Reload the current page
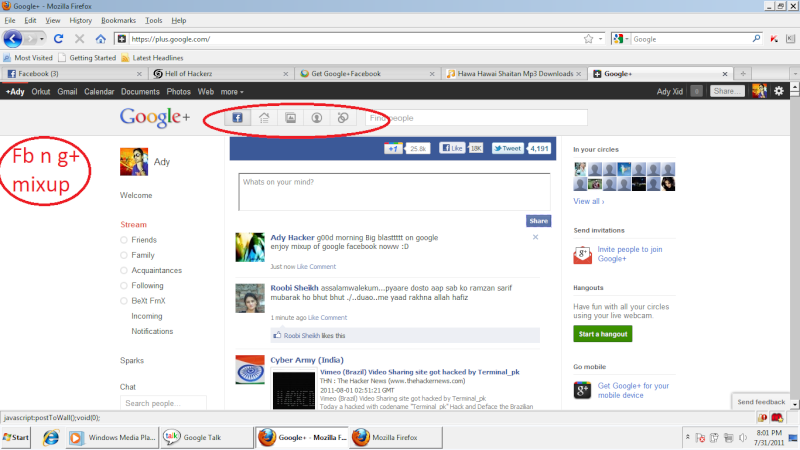The image size is (800, 450). click(59, 39)
